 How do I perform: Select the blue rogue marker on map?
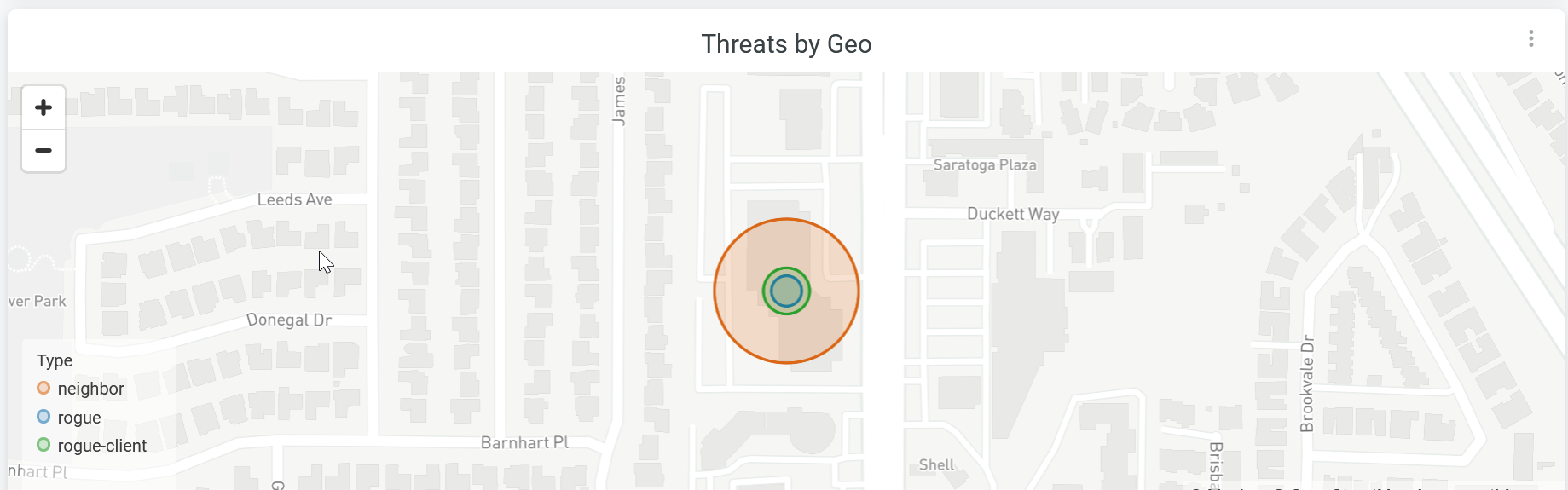(786, 291)
